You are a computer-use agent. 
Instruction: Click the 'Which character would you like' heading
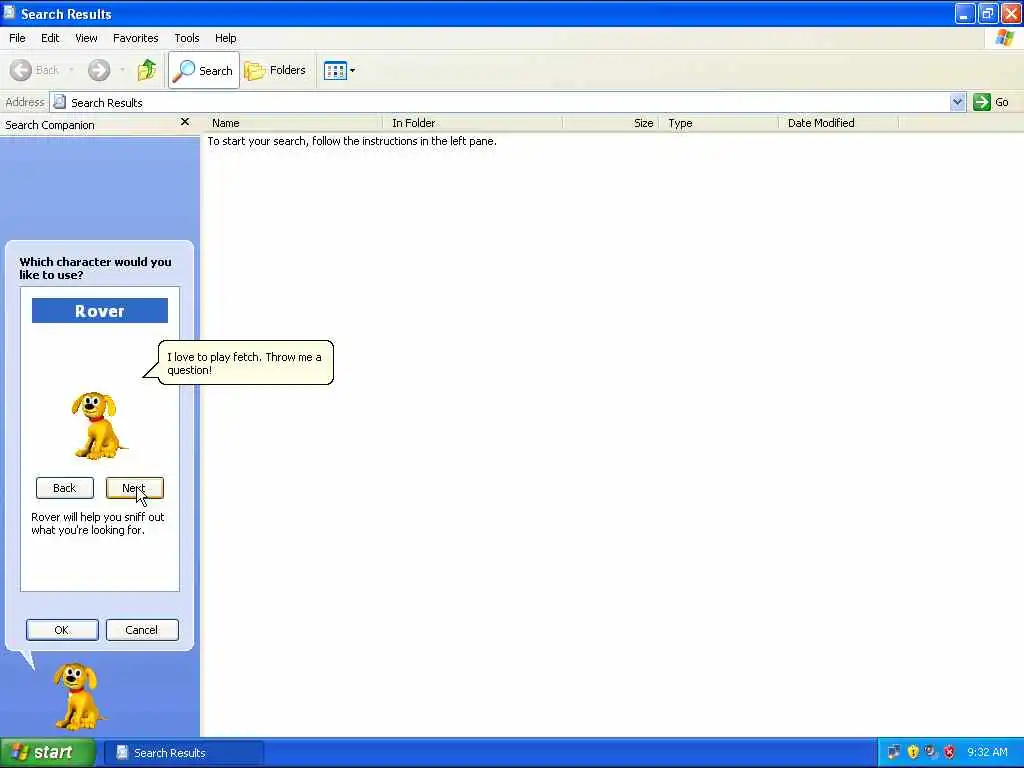[95, 268]
